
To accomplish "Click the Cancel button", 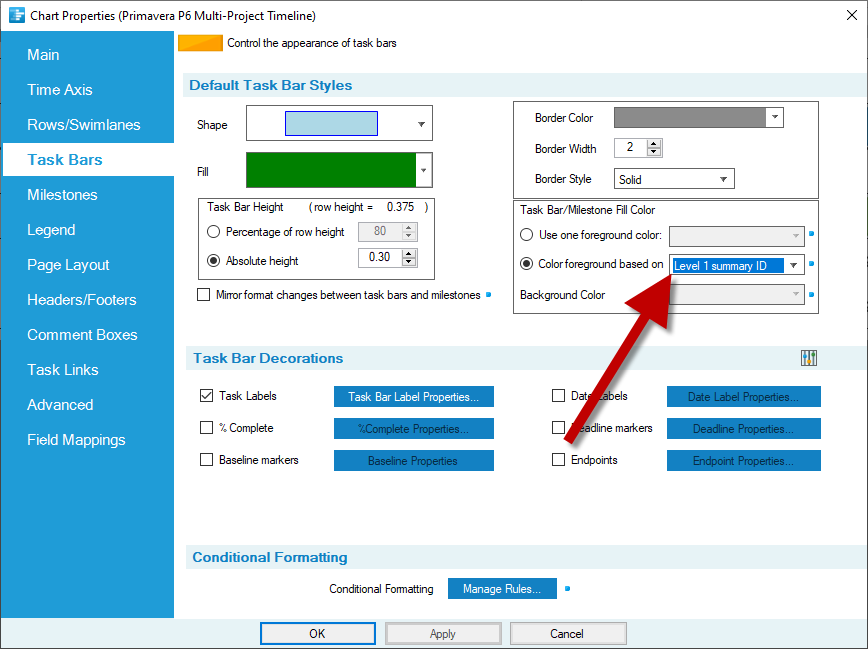I will coord(567,633).
